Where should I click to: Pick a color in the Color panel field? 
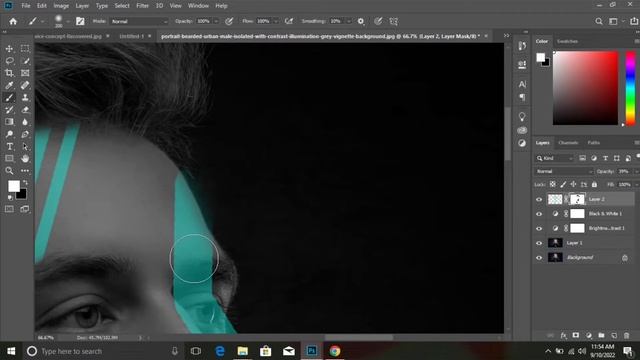585,88
